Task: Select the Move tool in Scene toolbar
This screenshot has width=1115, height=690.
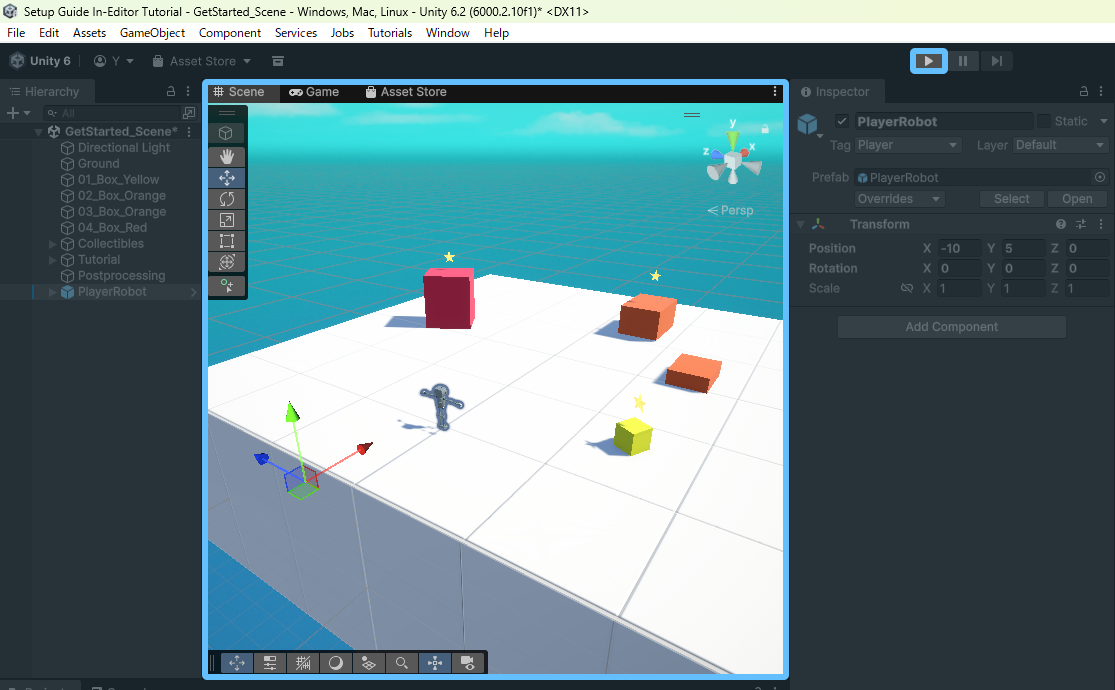Action: (227, 178)
